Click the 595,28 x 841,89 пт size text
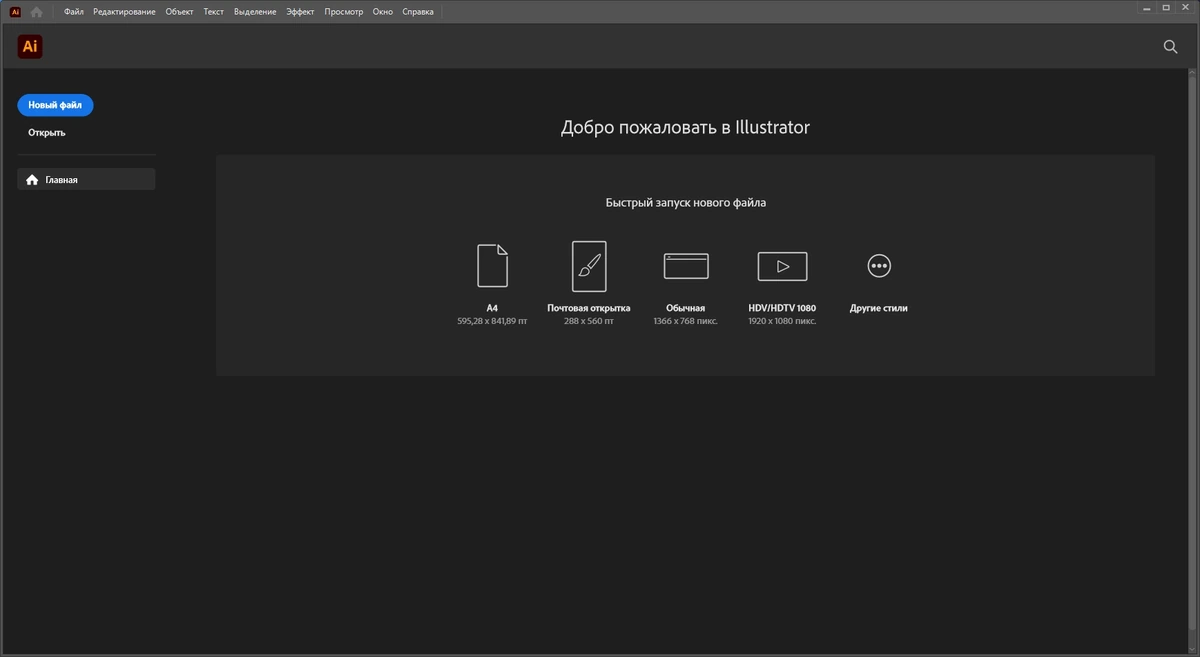 pos(492,322)
